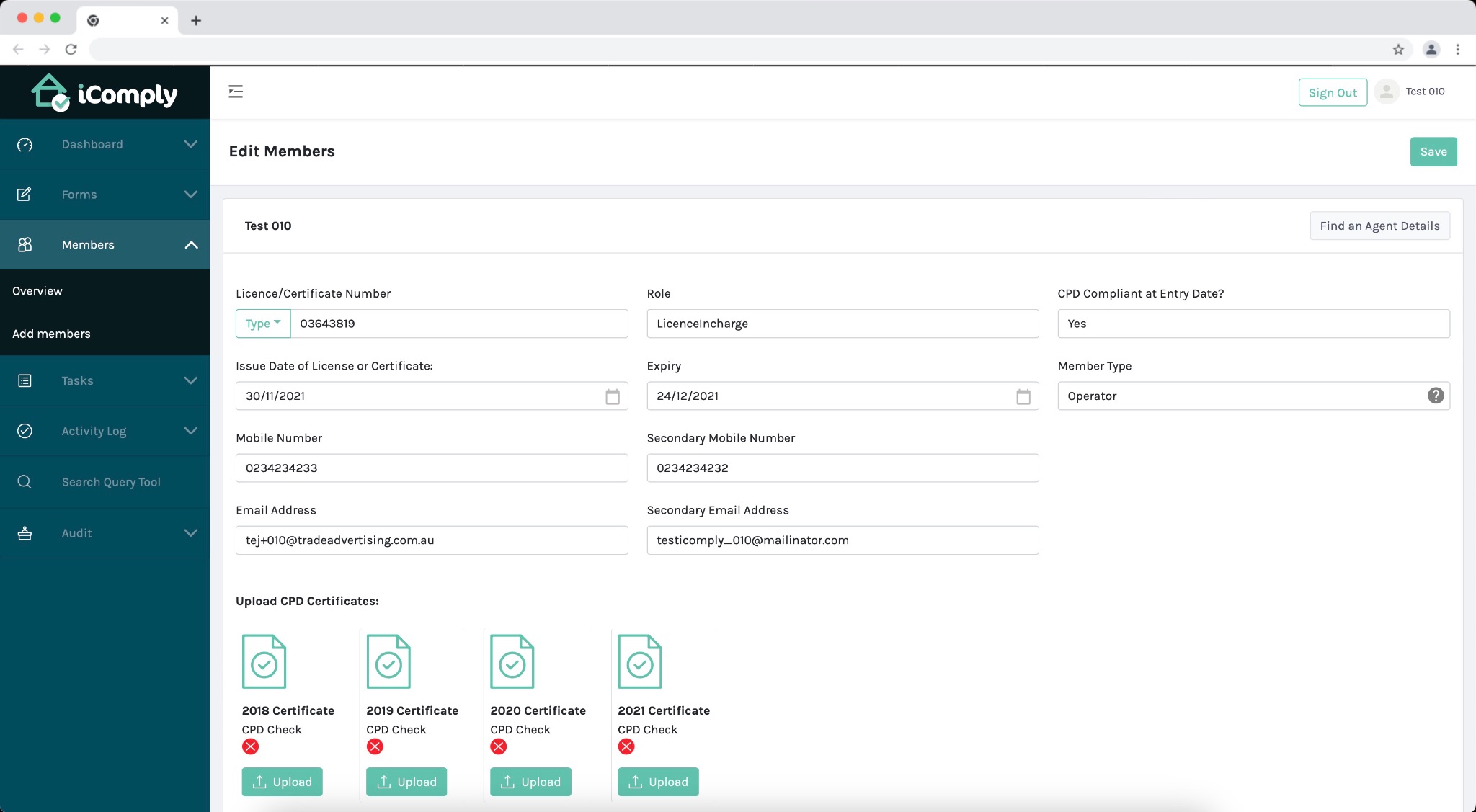Open the Expiry date calendar icon
The width and height of the screenshot is (1476, 812).
(1023, 396)
